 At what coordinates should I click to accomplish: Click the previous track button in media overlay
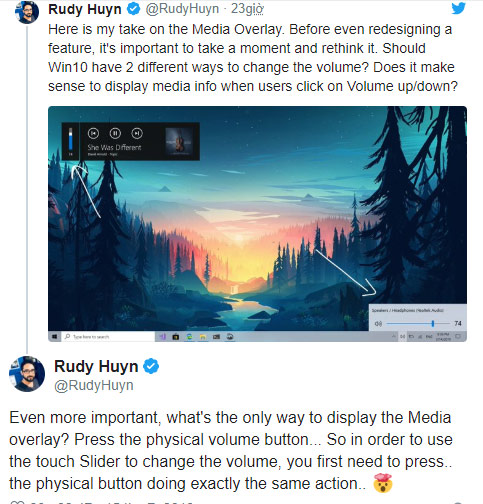(93, 133)
